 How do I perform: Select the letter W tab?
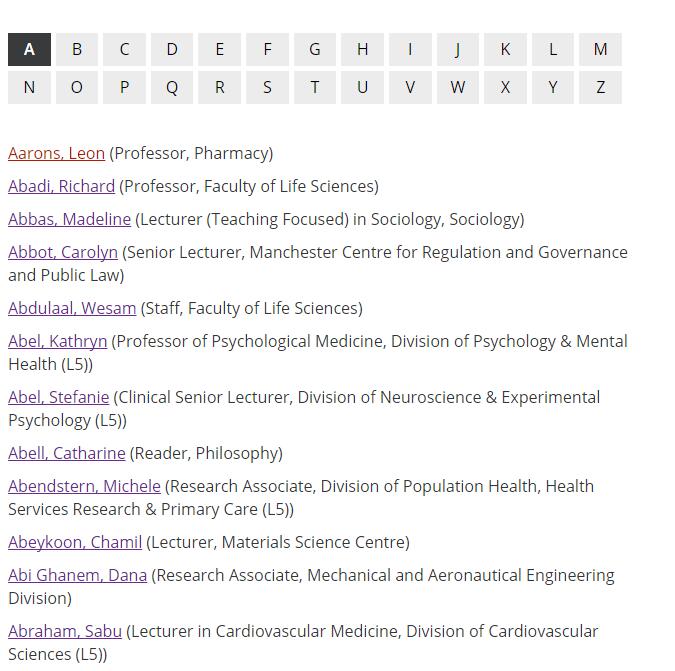[457, 87]
